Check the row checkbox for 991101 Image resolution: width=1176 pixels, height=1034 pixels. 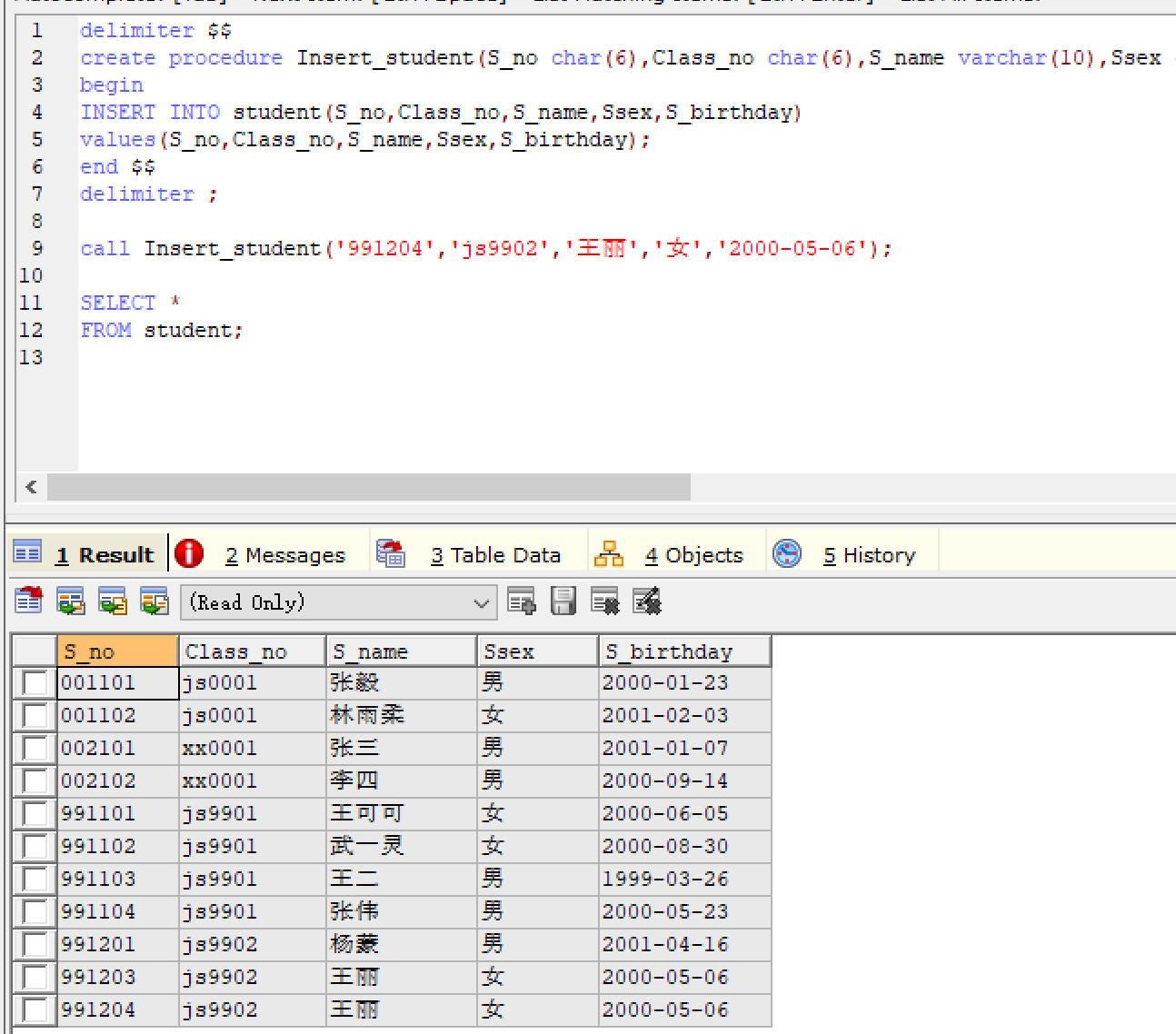click(x=35, y=814)
